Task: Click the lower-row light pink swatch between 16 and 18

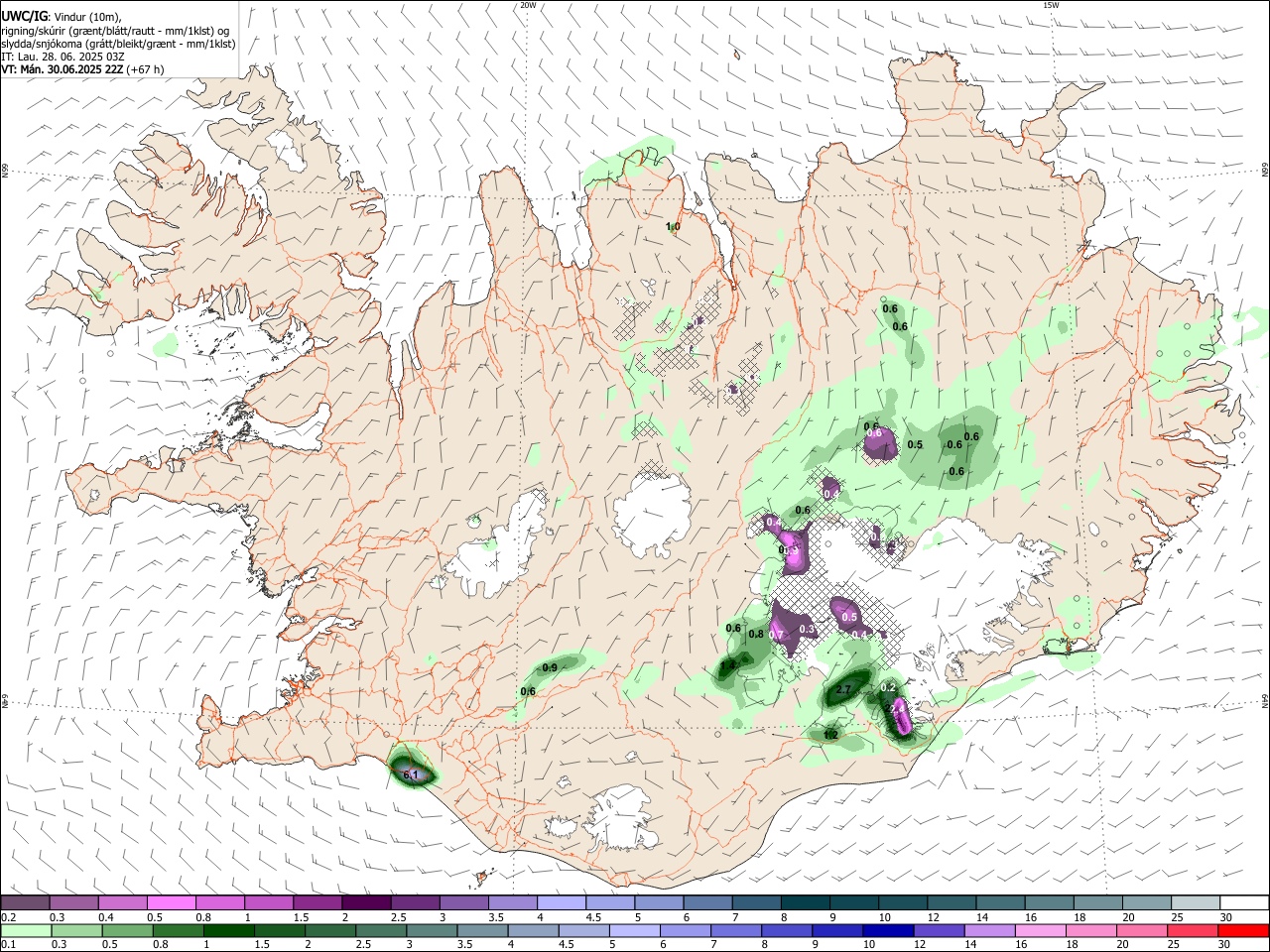Action: (x=1042, y=930)
